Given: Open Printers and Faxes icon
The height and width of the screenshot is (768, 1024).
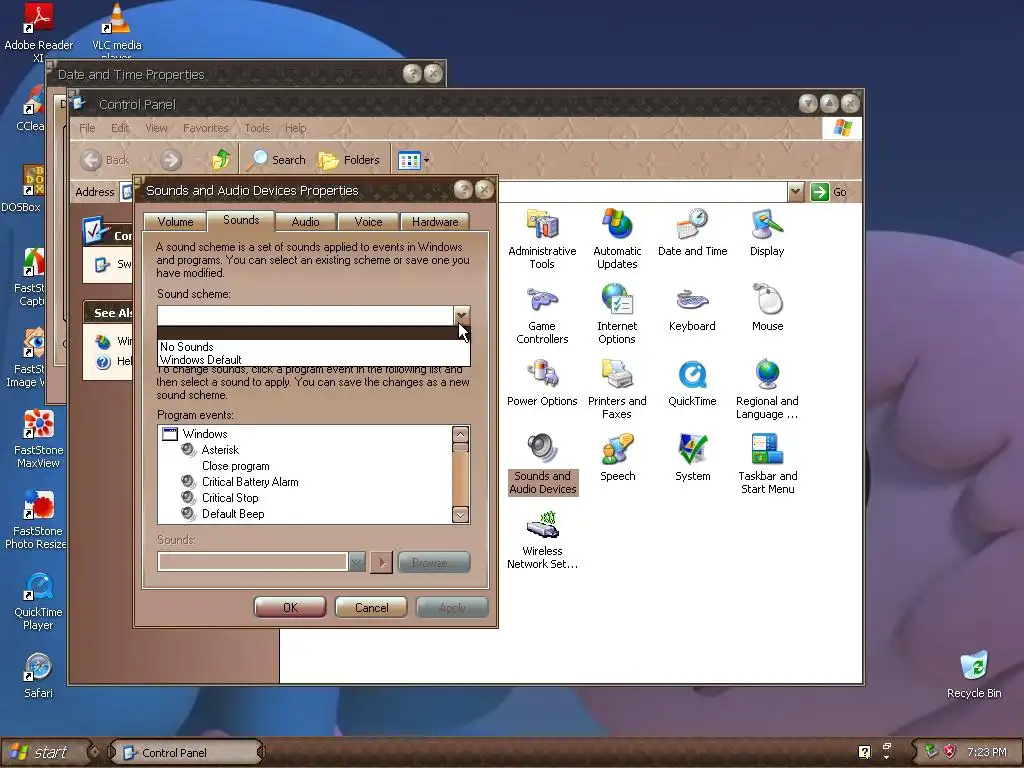Looking at the screenshot, I should point(617,389).
